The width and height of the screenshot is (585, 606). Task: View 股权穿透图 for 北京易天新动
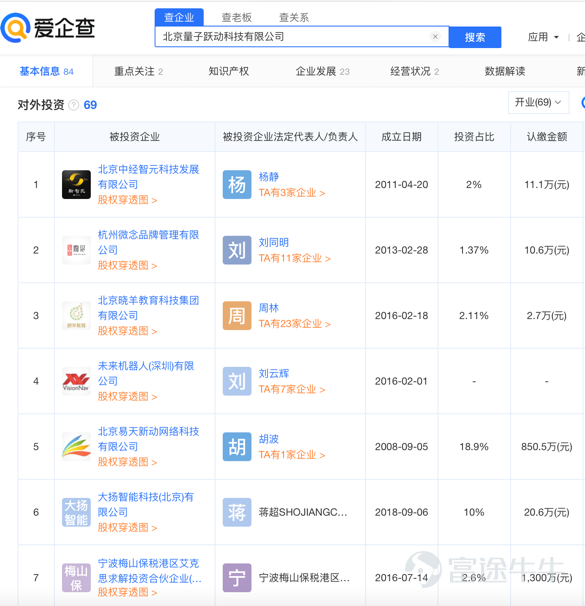(x=127, y=462)
